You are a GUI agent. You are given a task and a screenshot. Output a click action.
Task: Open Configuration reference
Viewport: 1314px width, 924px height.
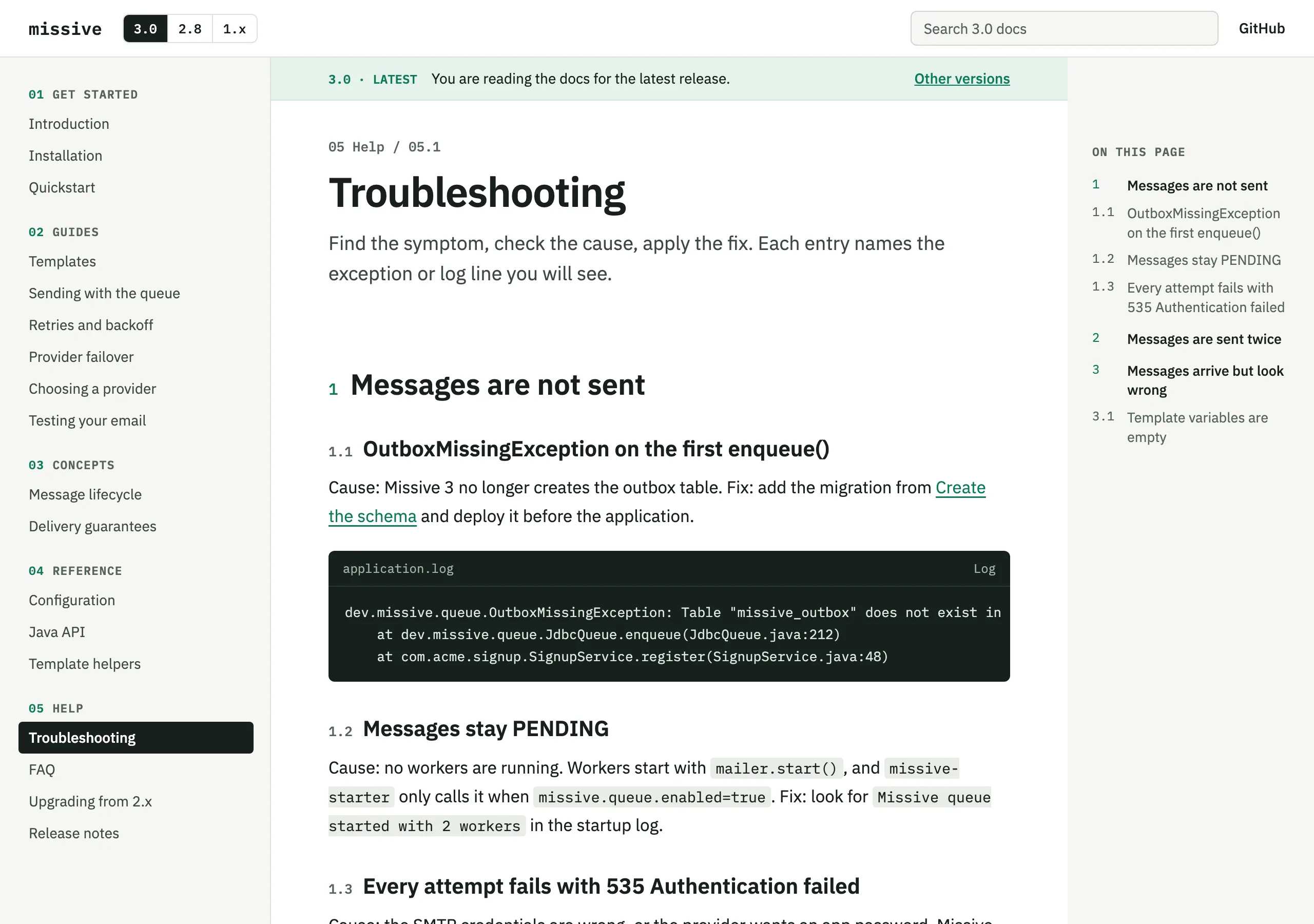pyautogui.click(x=71, y=601)
